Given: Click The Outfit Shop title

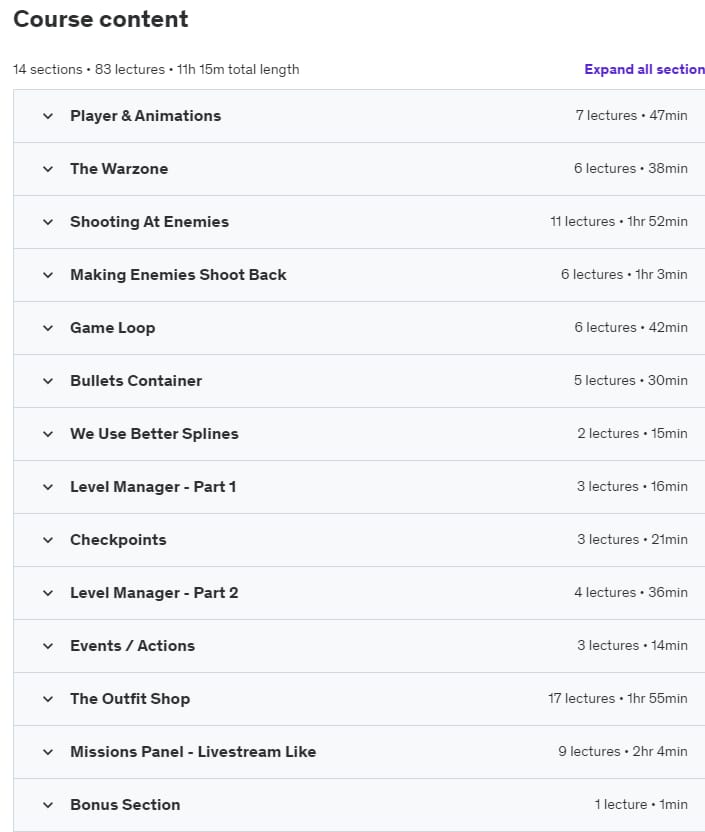Looking at the screenshot, I should coord(130,699).
